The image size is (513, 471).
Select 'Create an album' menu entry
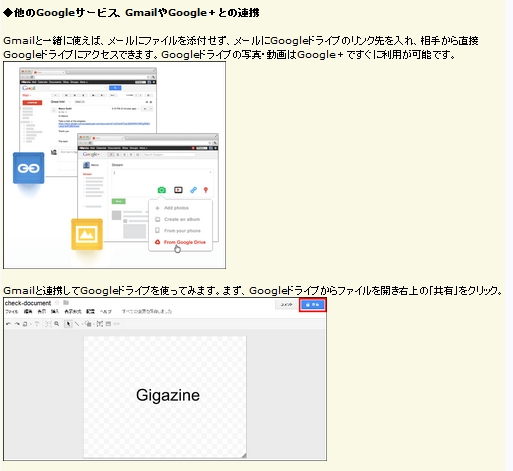click(182, 219)
